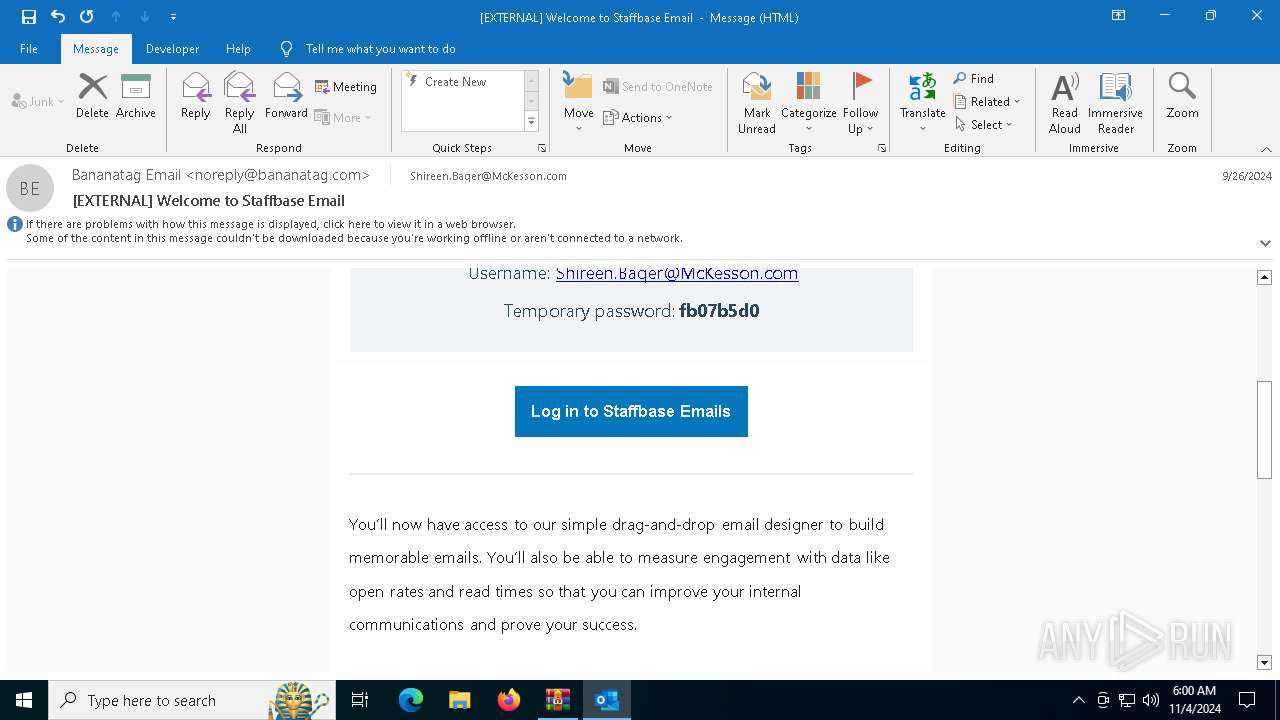Launch Microsoft Edge from taskbar
The height and width of the screenshot is (720, 1280).
click(x=411, y=700)
